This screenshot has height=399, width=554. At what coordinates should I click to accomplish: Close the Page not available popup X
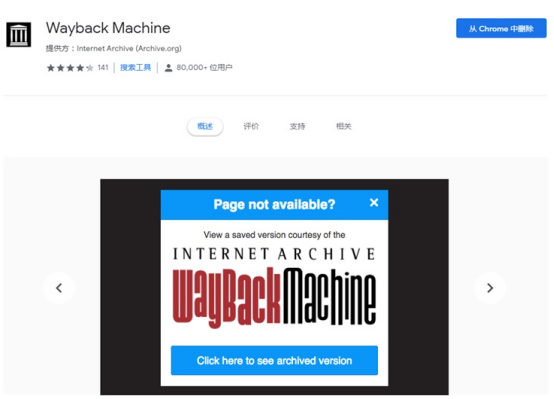pyautogui.click(x=374, y=203)
